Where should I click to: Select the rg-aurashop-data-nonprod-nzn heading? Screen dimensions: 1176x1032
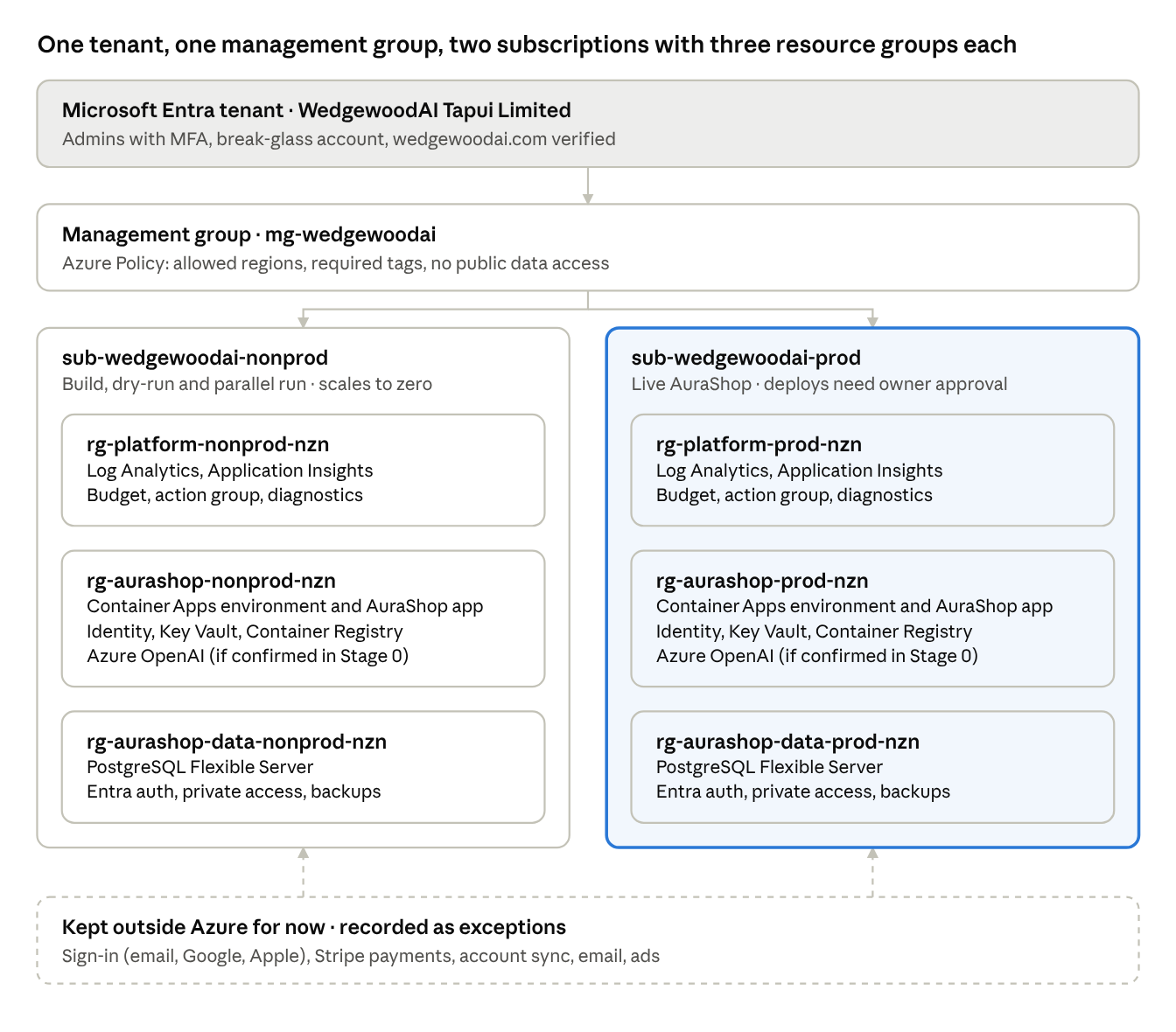(237, 742)
